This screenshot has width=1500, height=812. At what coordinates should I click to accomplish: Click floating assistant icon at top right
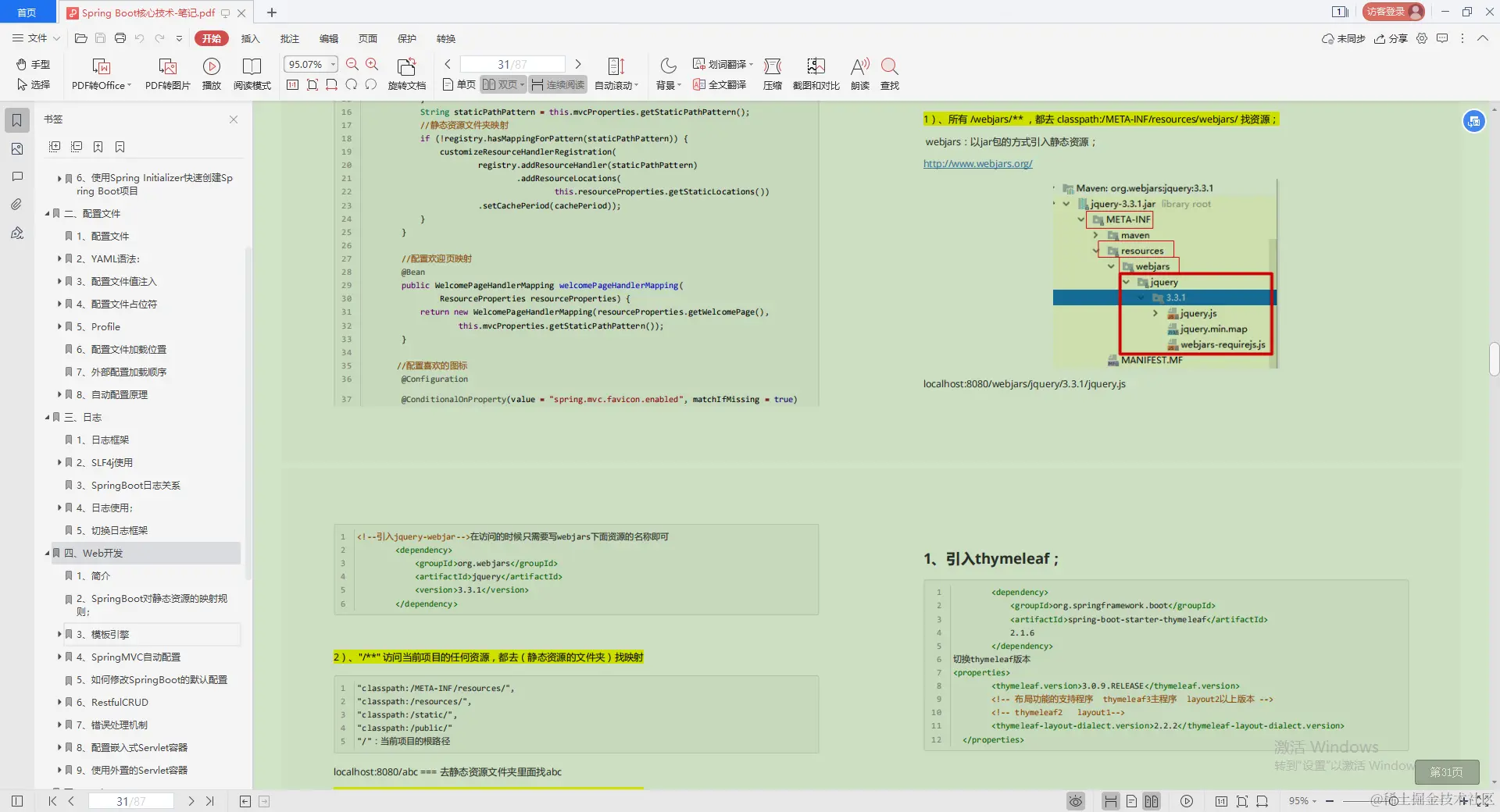[1473, 121]
